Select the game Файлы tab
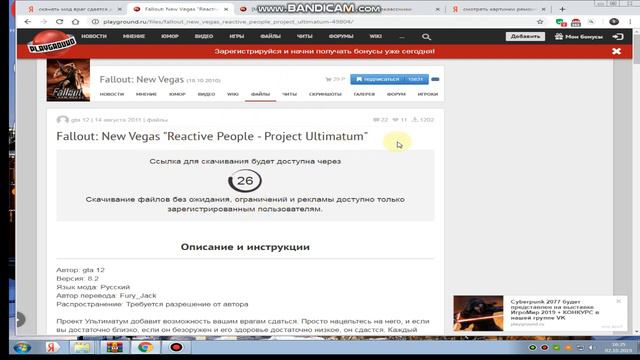Viewport: 640px width, 360px height. coord(260,94)
